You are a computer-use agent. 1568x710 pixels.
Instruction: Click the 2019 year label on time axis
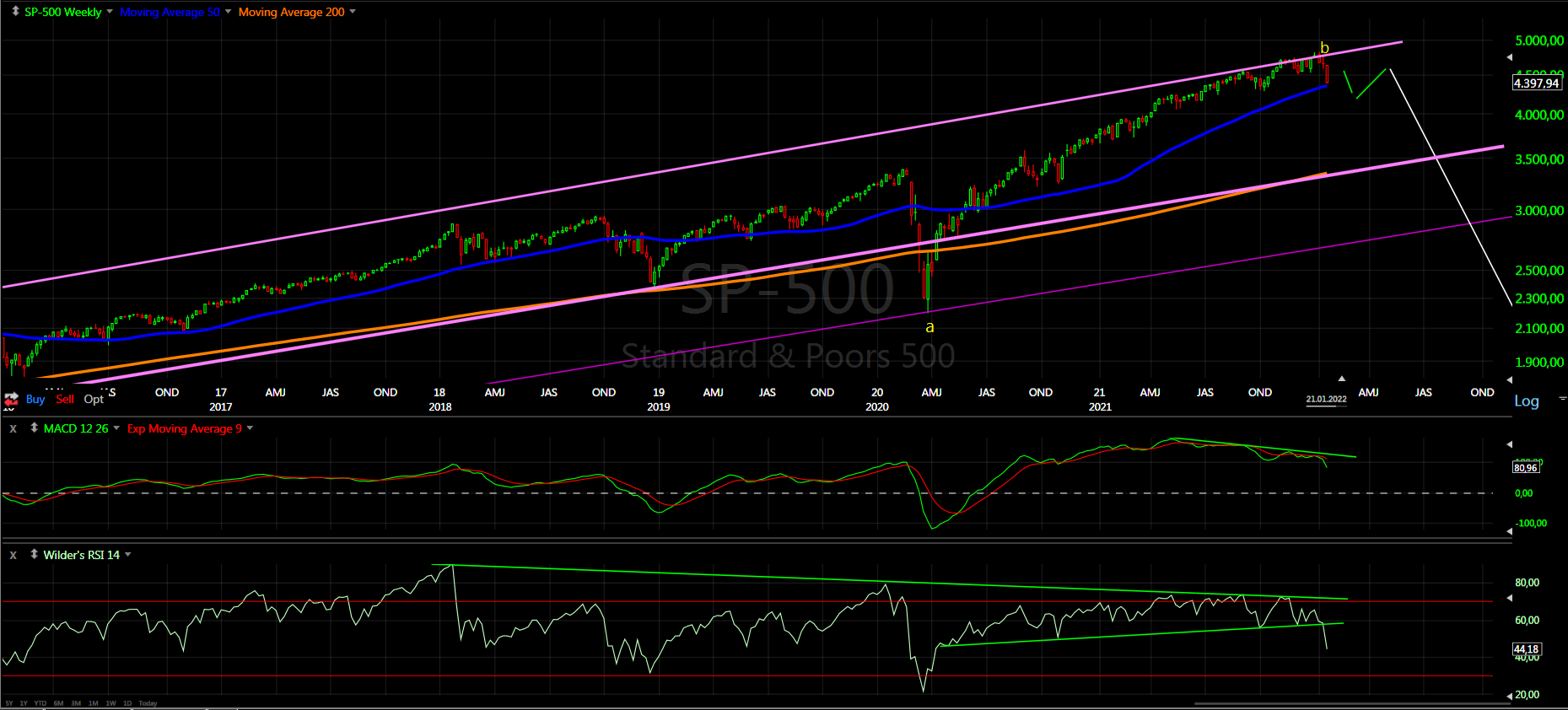tap(659, 406)
